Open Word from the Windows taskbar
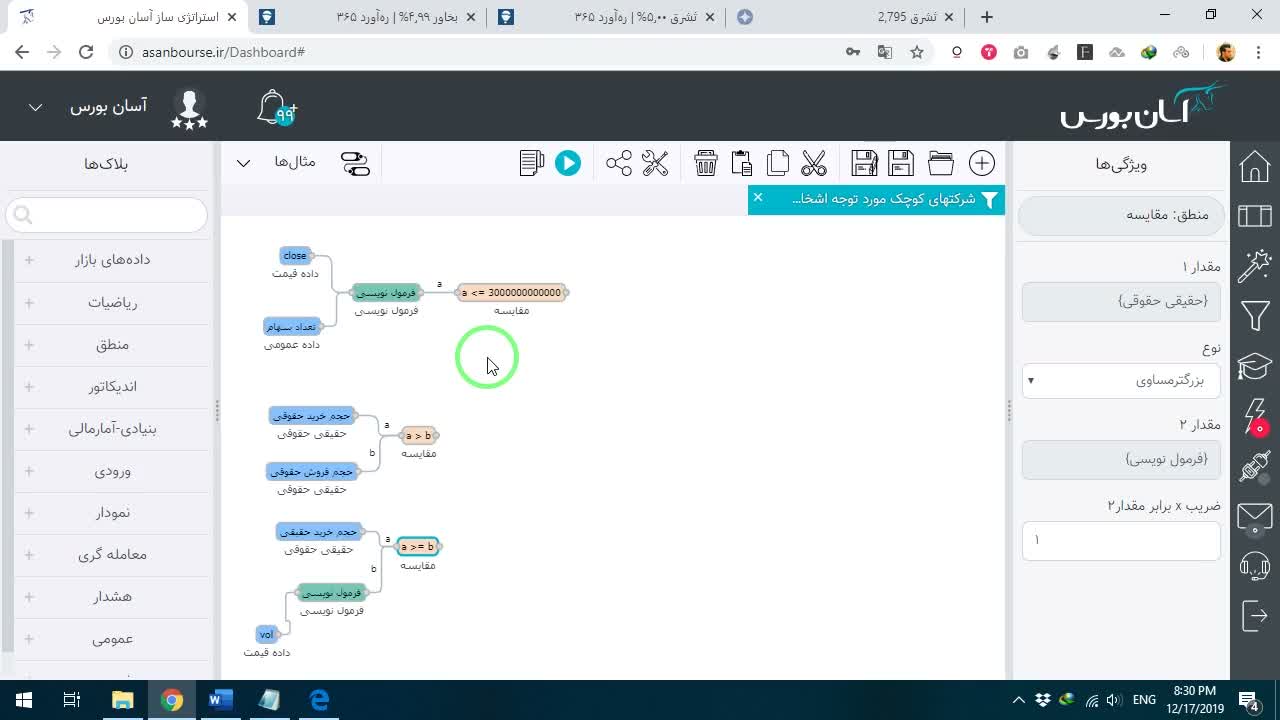Image resolution: width=1280 pixels, height=720 pixels. tap(220, 700)
